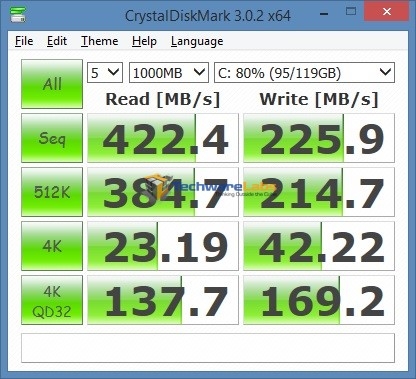416x379 pixels.
Task: Select the Seq write result 225.9
Action: 319,138
